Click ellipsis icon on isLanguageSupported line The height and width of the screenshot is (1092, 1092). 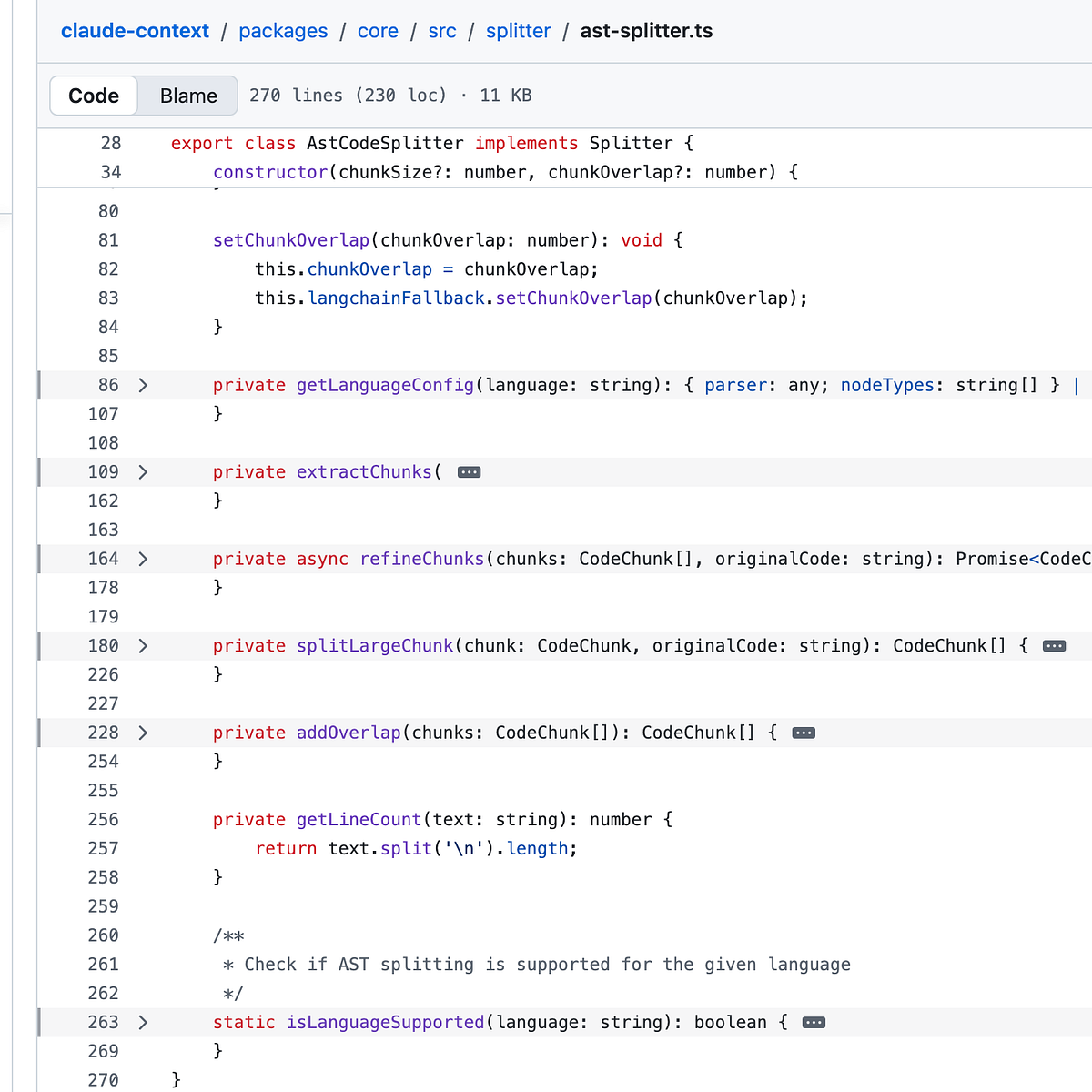(814, 1022)
